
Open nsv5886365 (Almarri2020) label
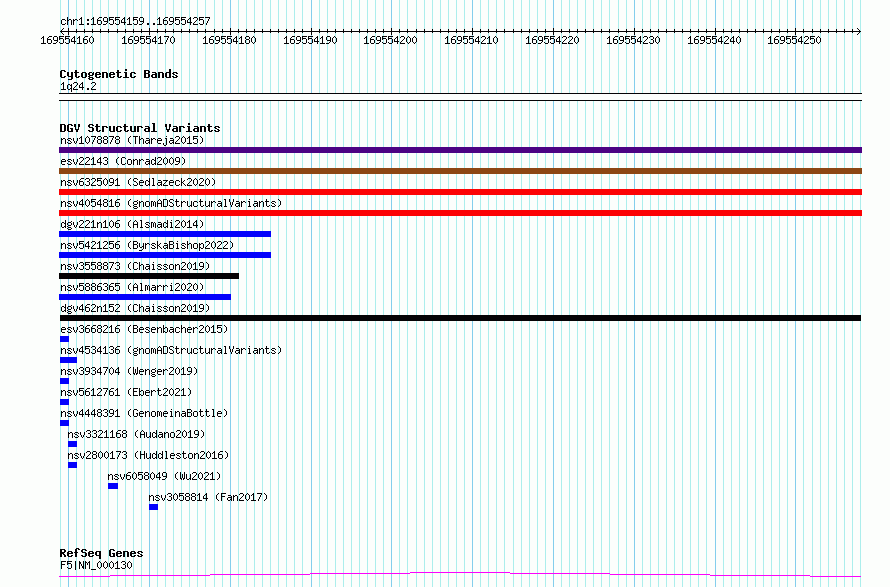point(132,287)
